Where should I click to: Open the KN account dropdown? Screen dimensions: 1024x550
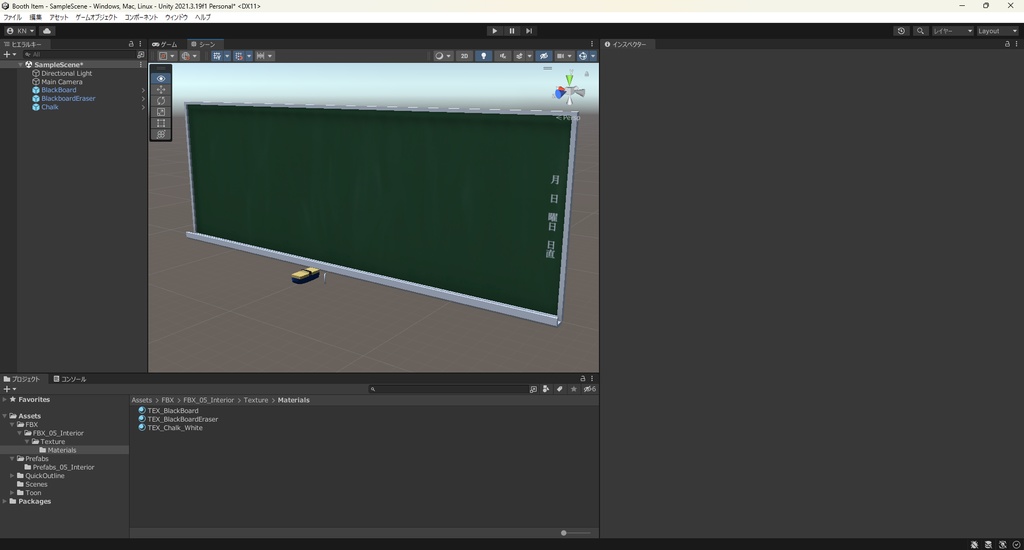tap(20, 31)
